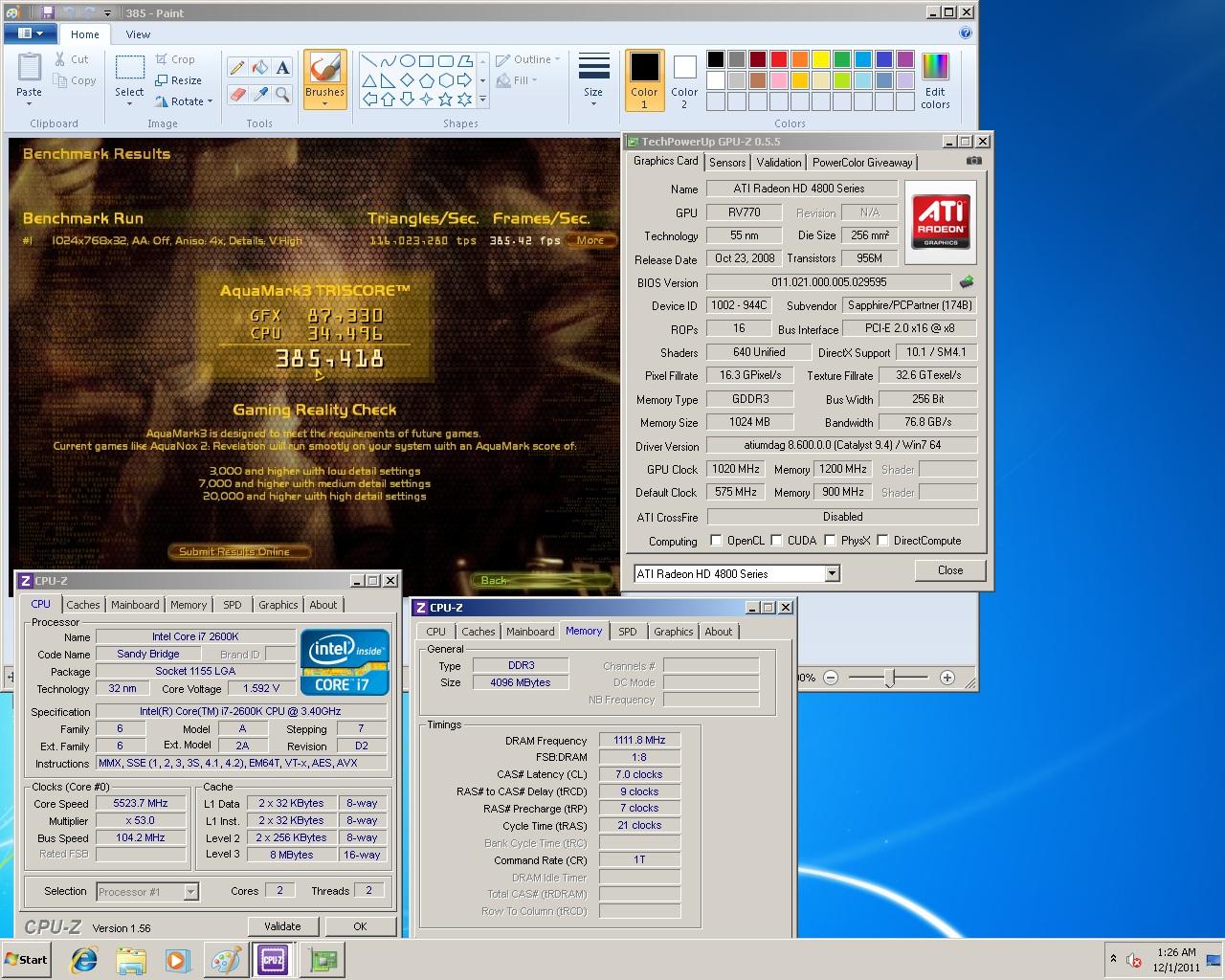The height and width of the screenshot is (980, 1225).
Task: Click the Crop tool in Image group
Action: click(x=175, y=59)
